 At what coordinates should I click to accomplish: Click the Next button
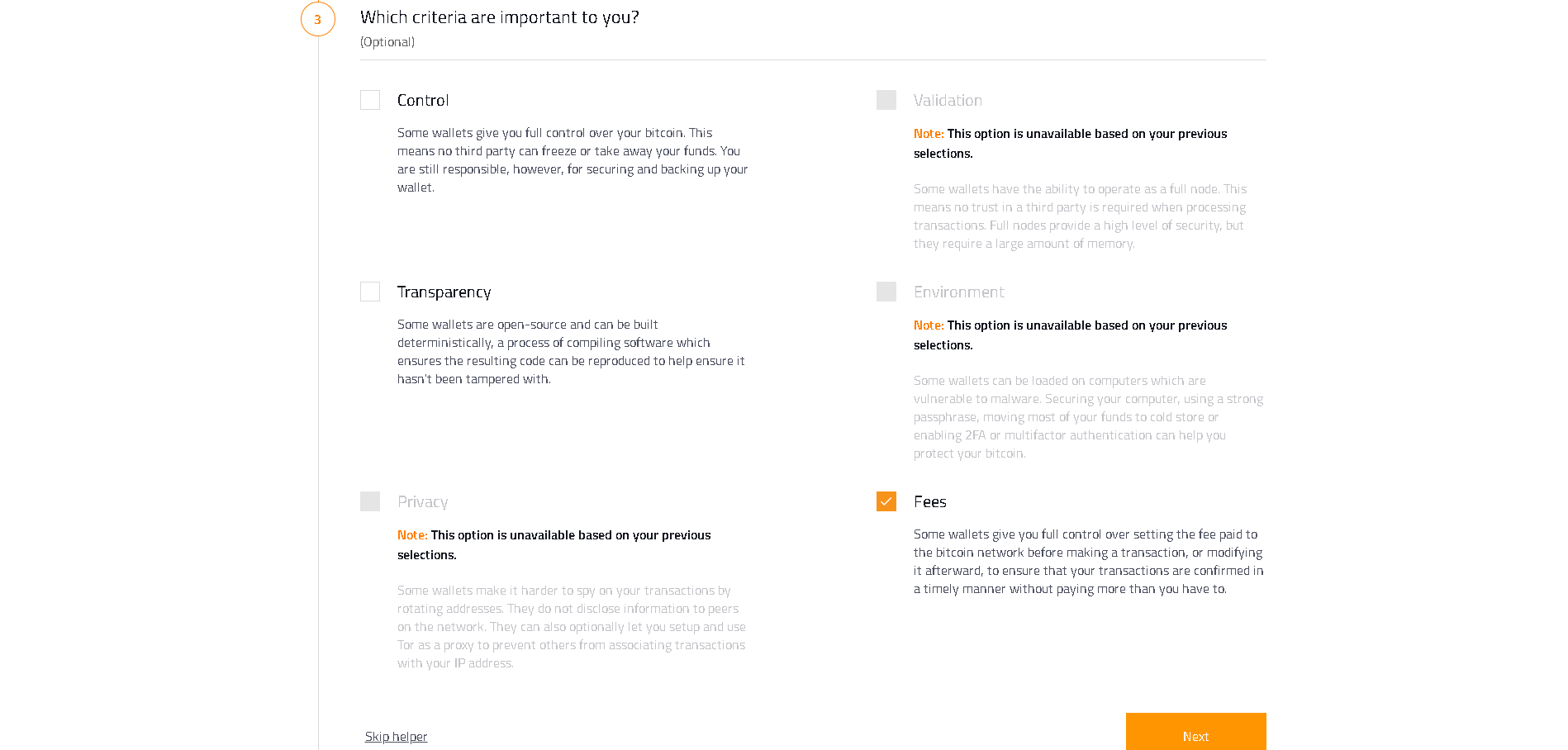tap(1195, 733)
